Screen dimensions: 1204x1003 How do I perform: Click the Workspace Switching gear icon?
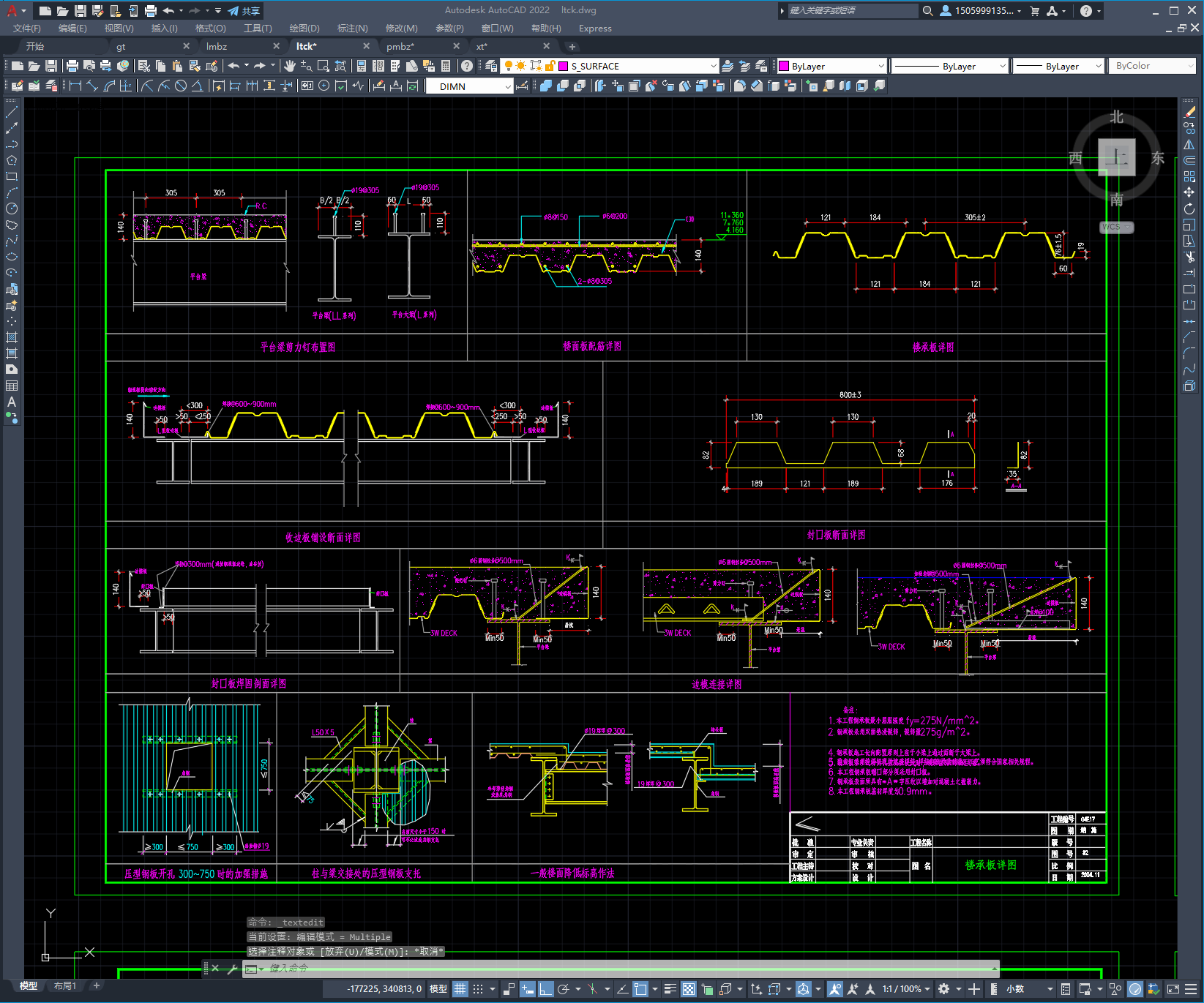click(x=943, y=989)
